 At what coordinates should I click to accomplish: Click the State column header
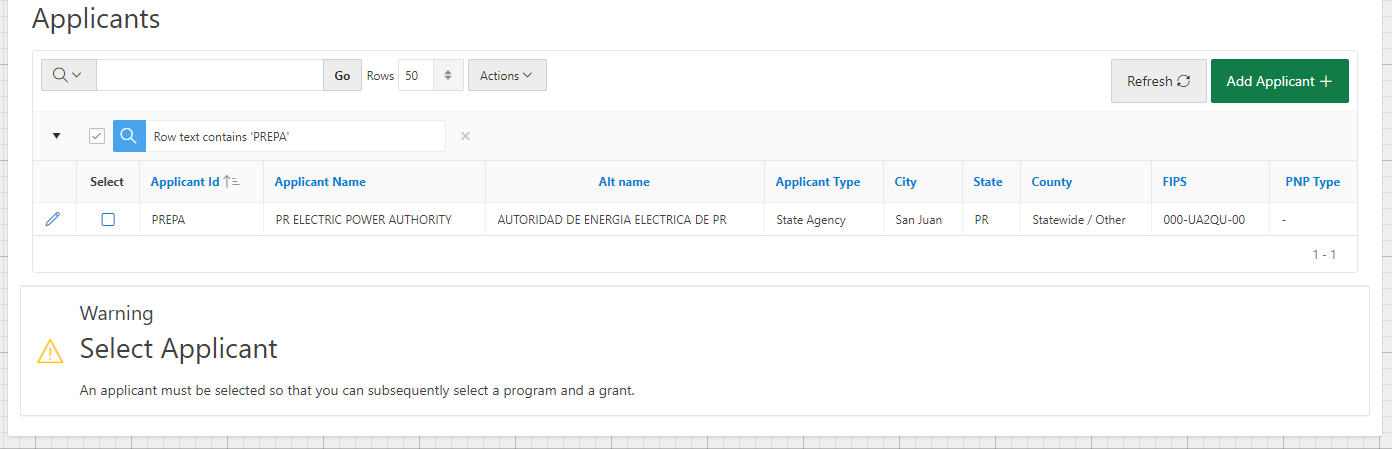pyautogui.click(x=988, y=182)
